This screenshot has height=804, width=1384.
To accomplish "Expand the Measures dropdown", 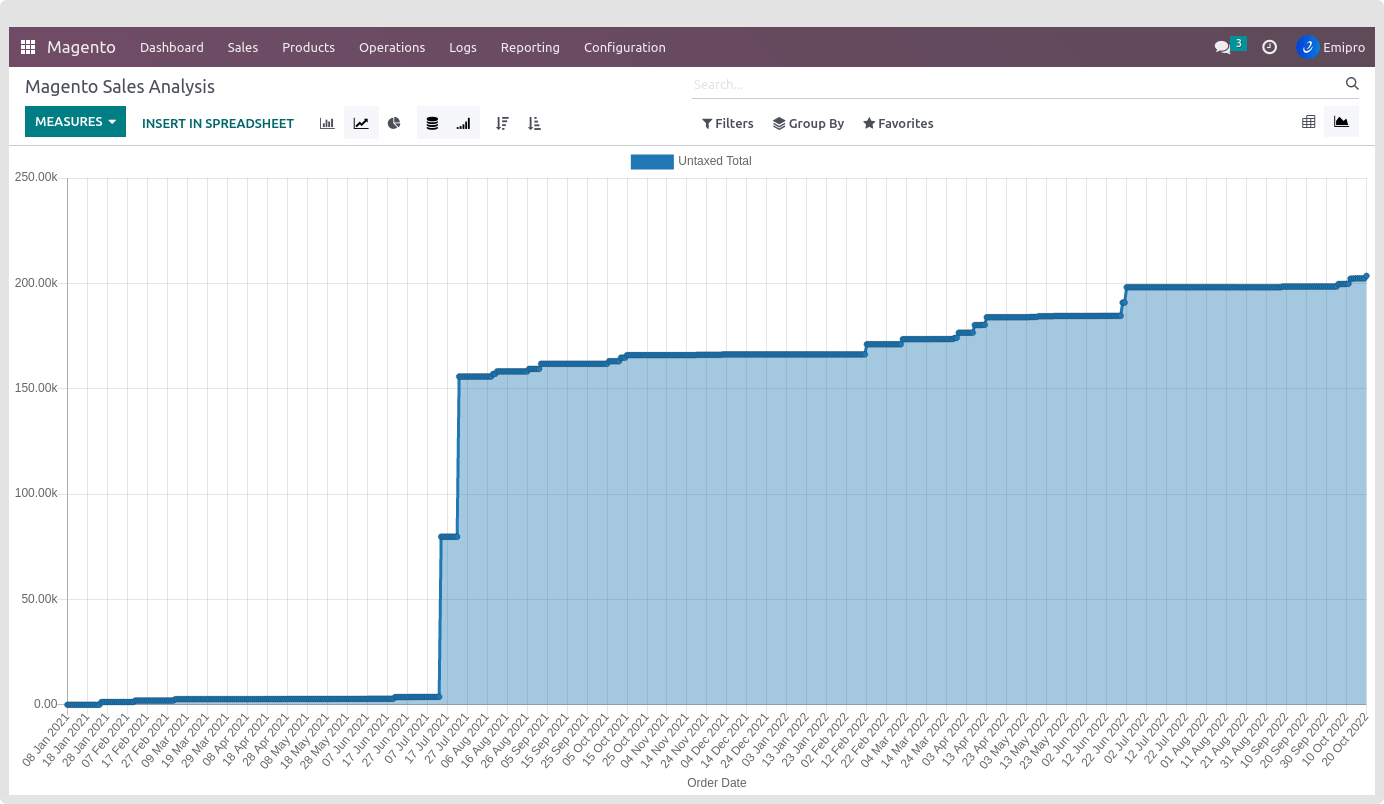I will coord(75,122).
